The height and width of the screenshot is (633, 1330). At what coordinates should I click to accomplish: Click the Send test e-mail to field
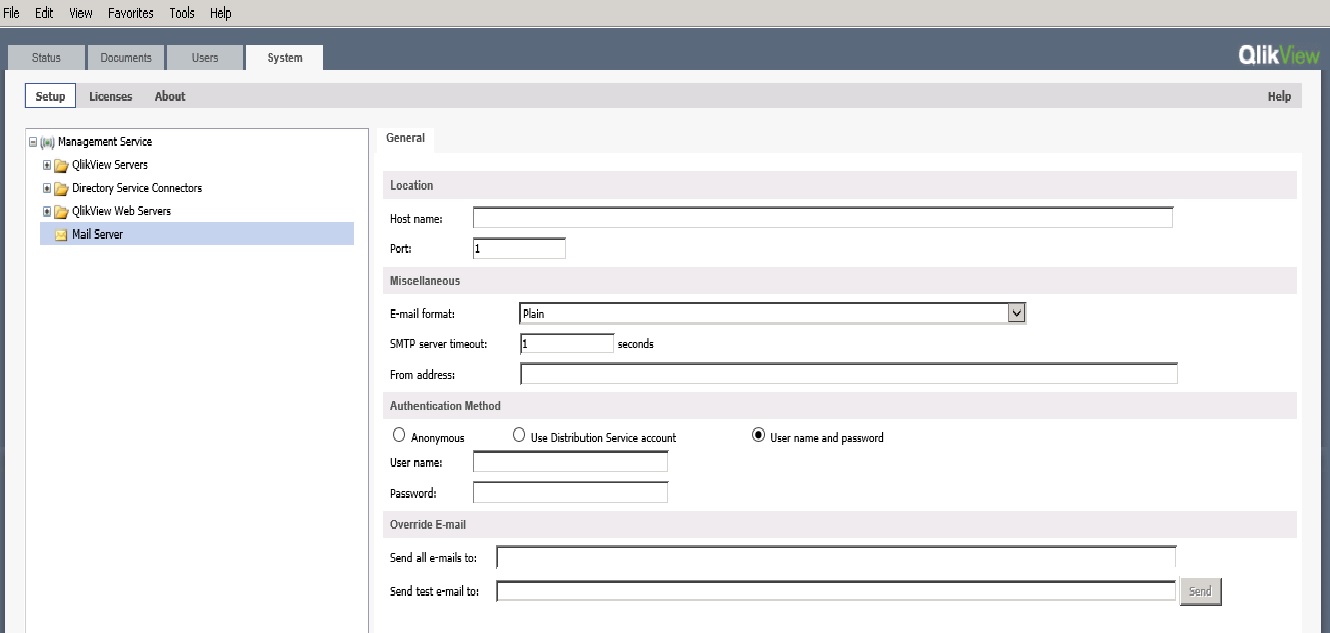(836, 591)
